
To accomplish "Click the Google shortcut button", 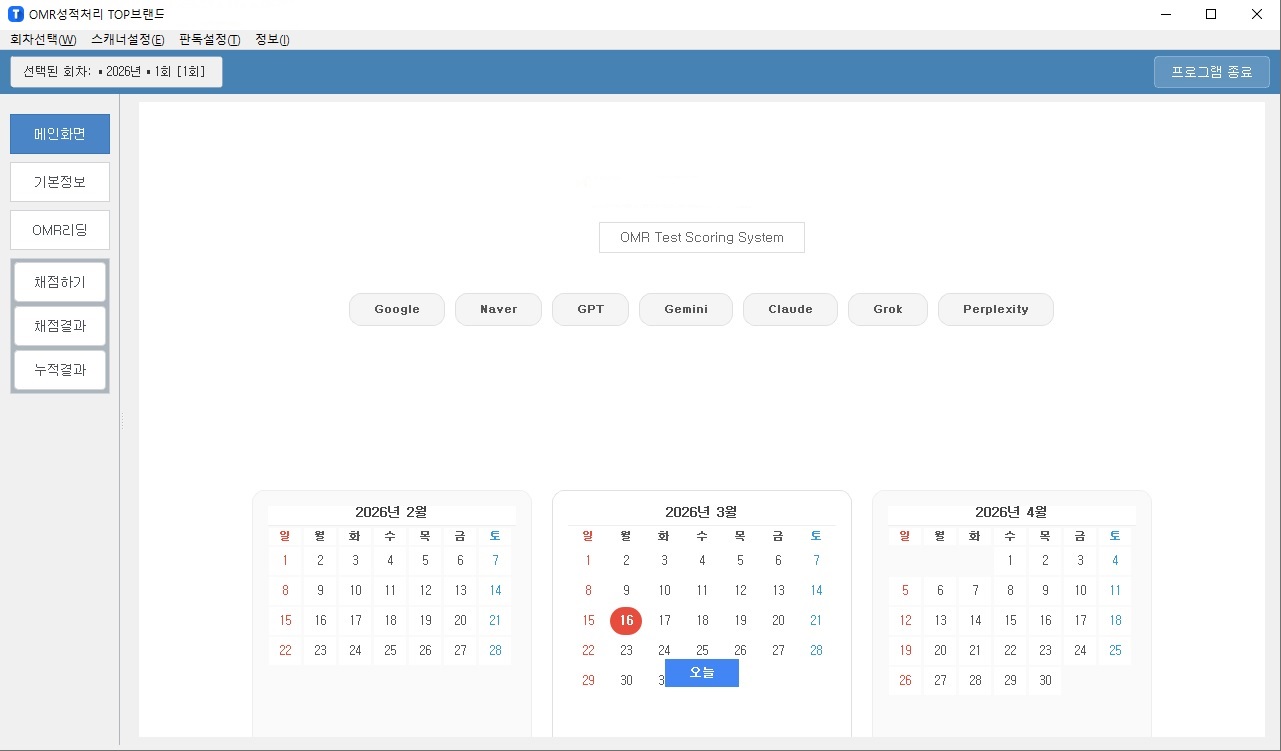I will tap(397, 309).
